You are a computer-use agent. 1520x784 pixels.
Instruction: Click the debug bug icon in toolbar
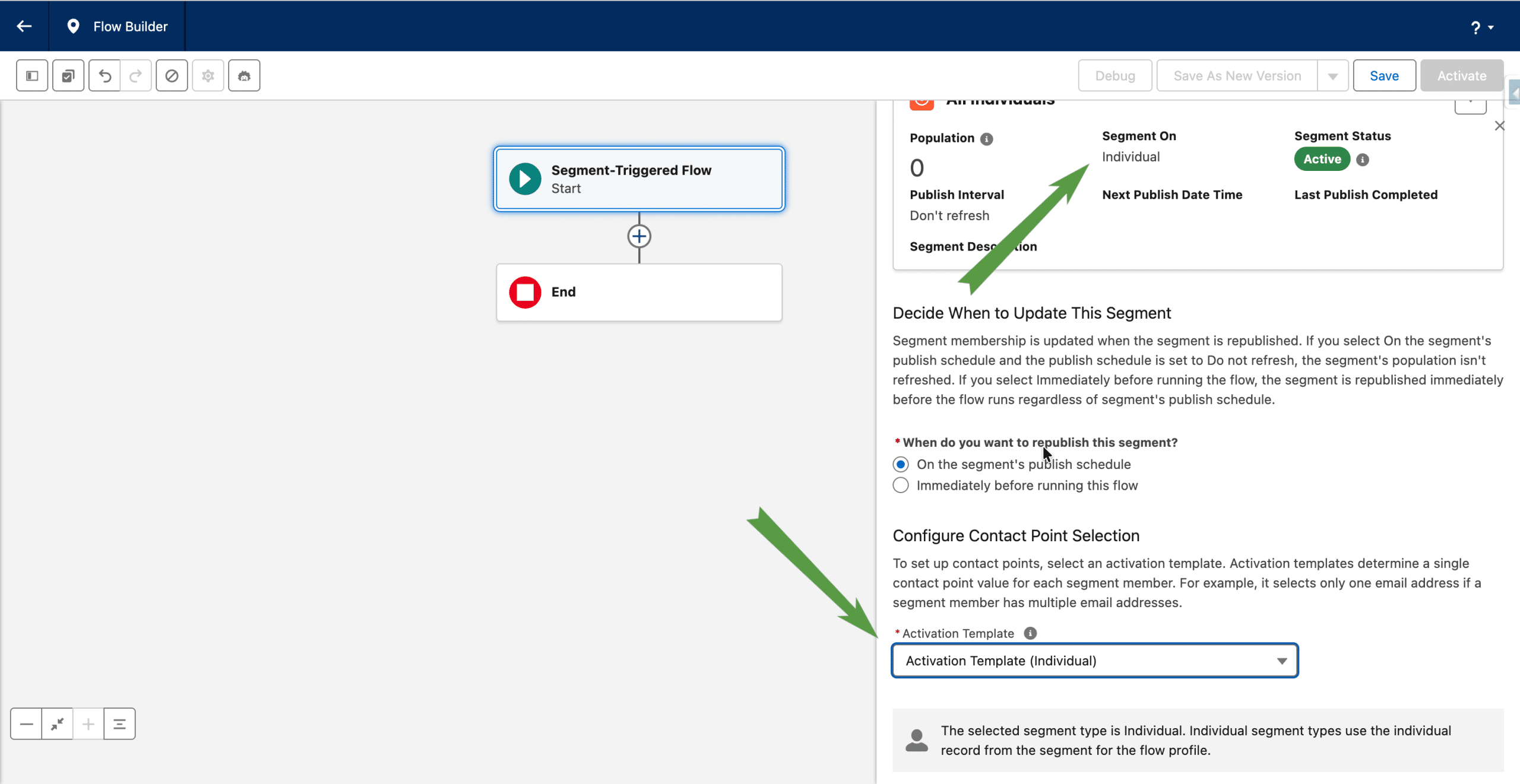[244, 75]
